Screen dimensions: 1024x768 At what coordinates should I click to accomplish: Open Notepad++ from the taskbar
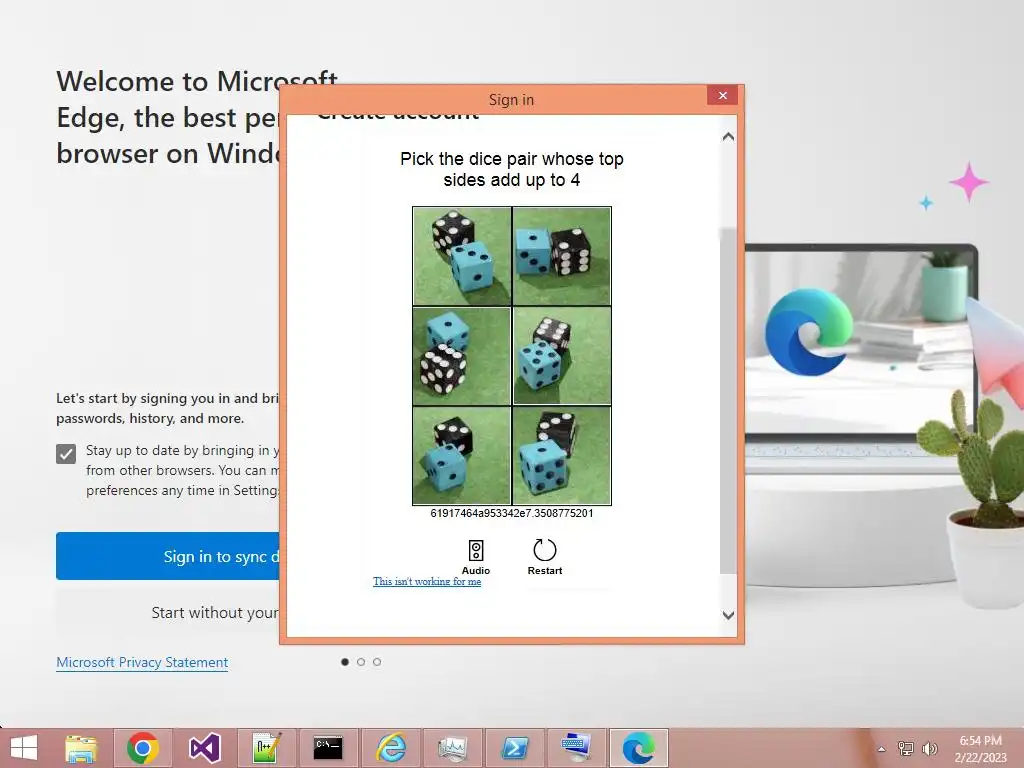point(266,748)
